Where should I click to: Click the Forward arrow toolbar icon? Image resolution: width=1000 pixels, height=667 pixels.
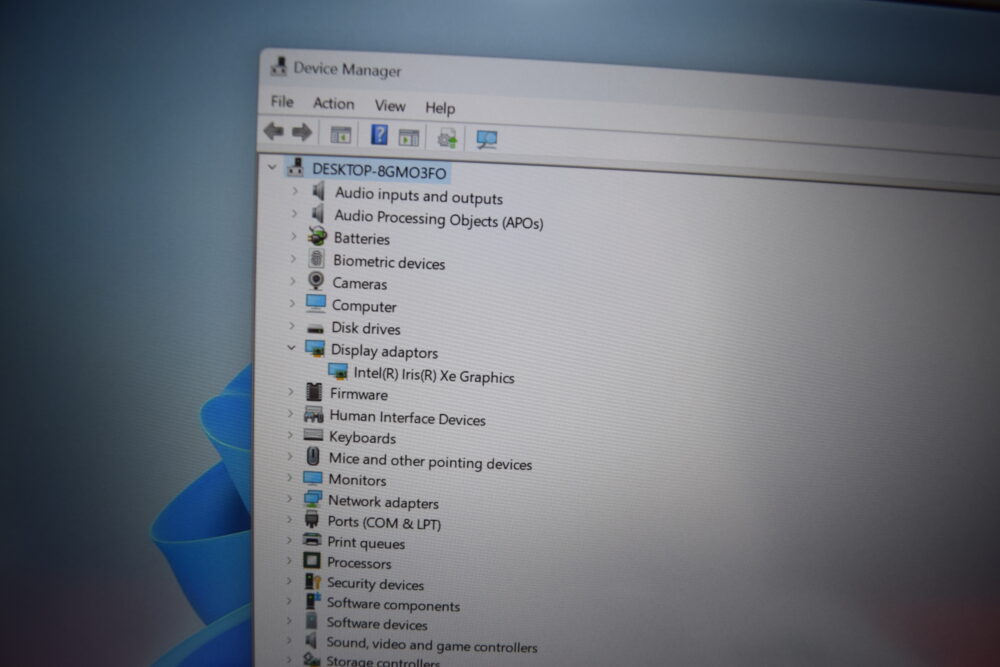point(302,132)
